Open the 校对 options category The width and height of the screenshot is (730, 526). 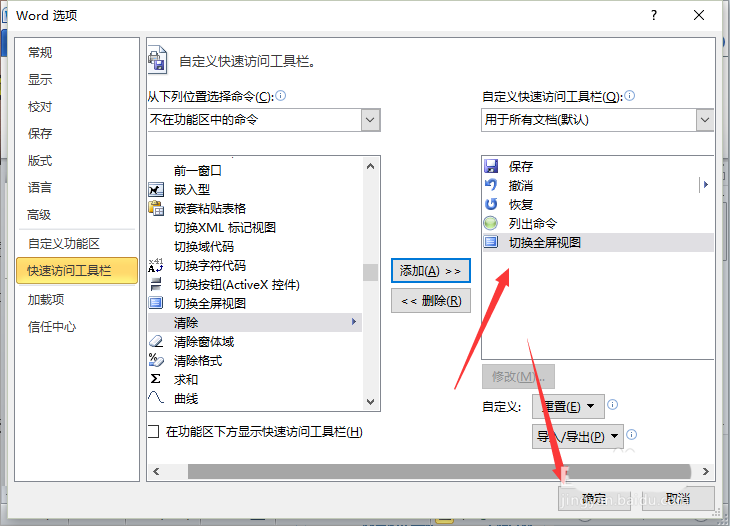(40, 107)
